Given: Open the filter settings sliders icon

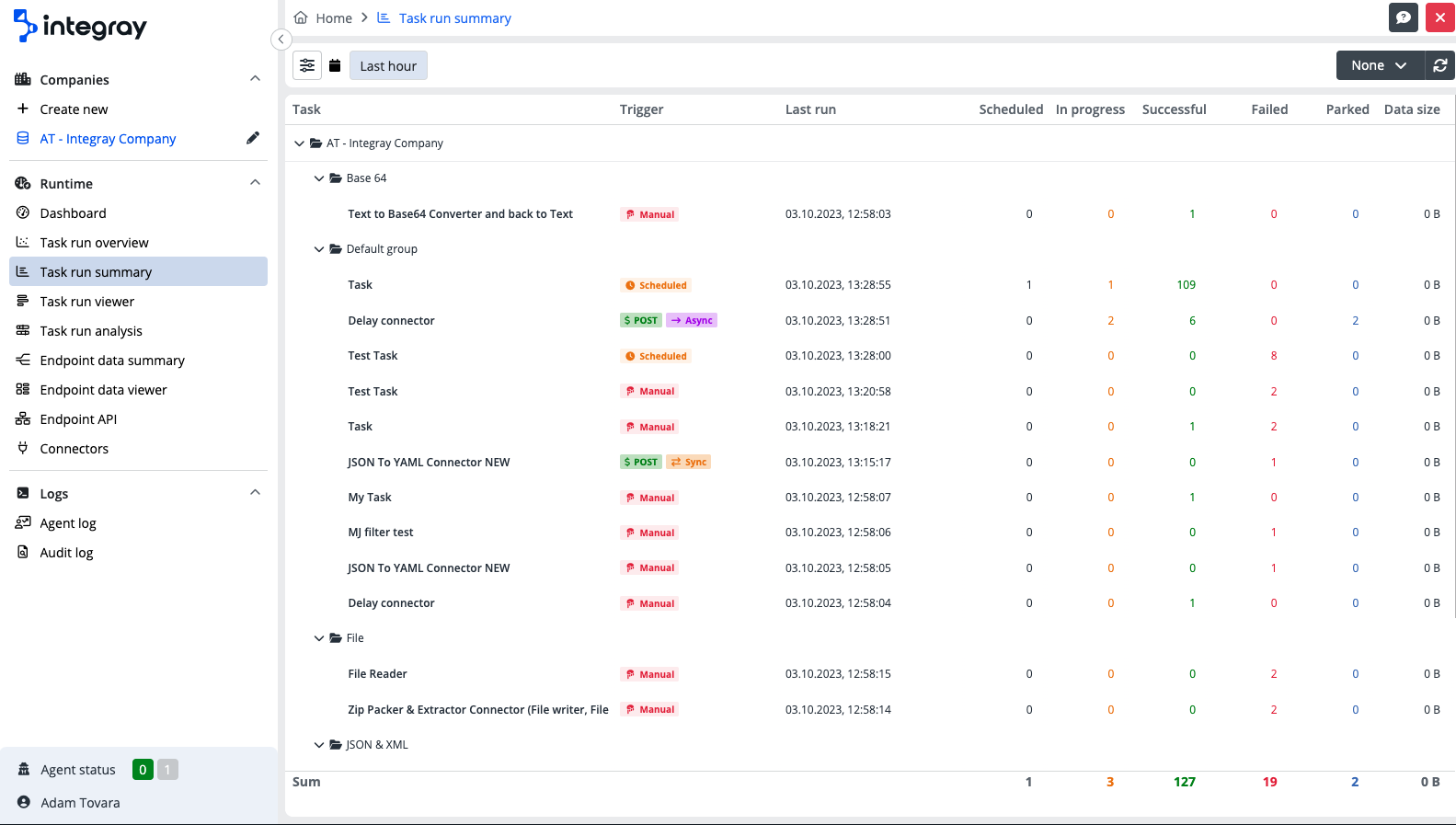Looking at the screenshot, I should [x=307, y=65].
